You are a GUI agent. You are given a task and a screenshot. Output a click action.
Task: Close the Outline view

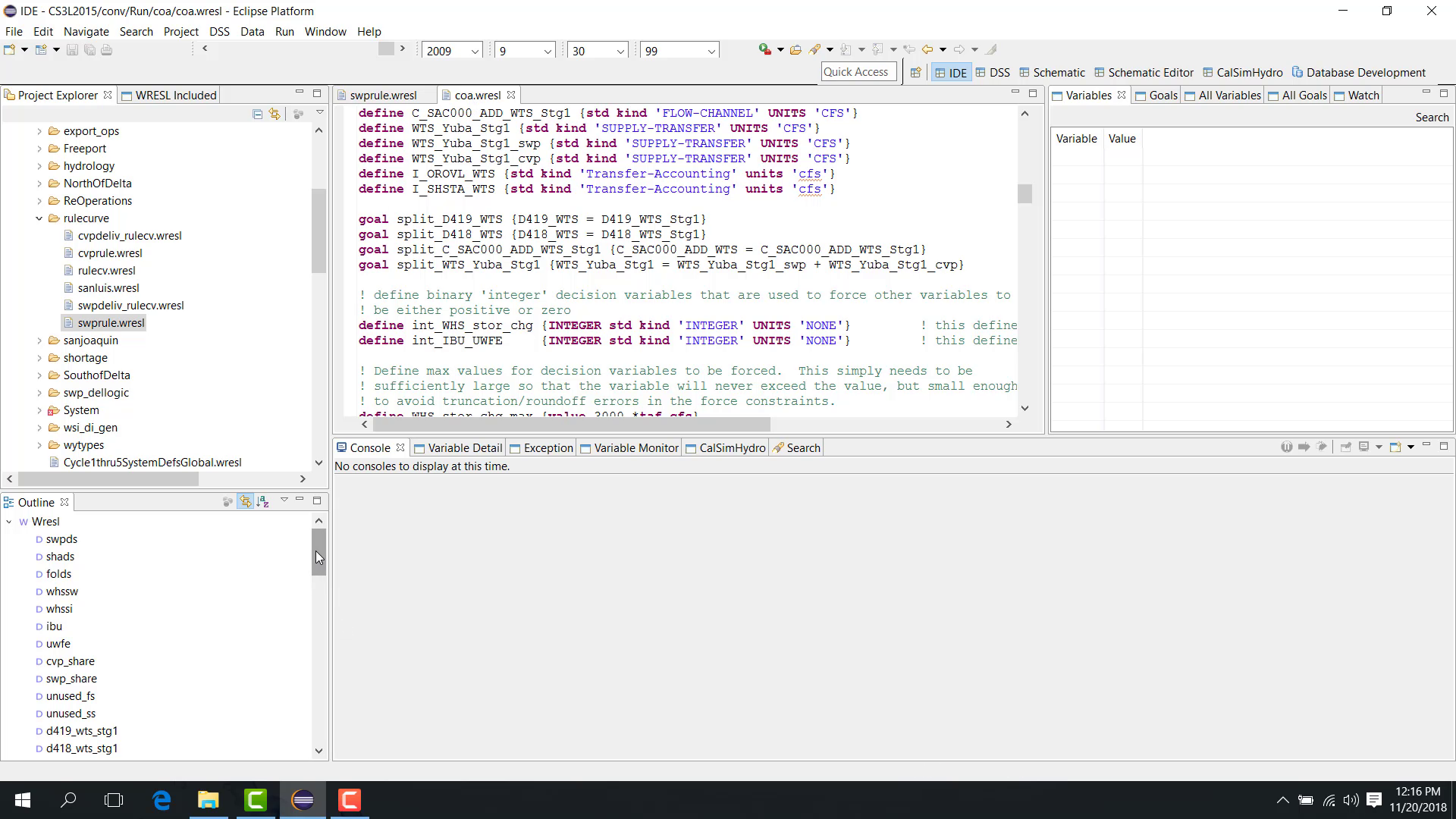[64, 503]
